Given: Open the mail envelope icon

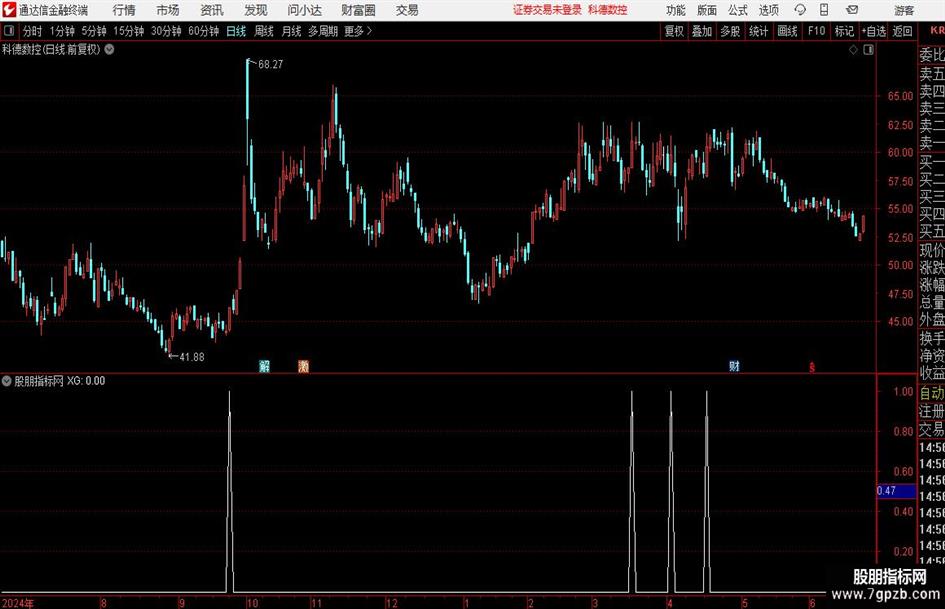Looking at the screenshot, I should tap(852, 10).
